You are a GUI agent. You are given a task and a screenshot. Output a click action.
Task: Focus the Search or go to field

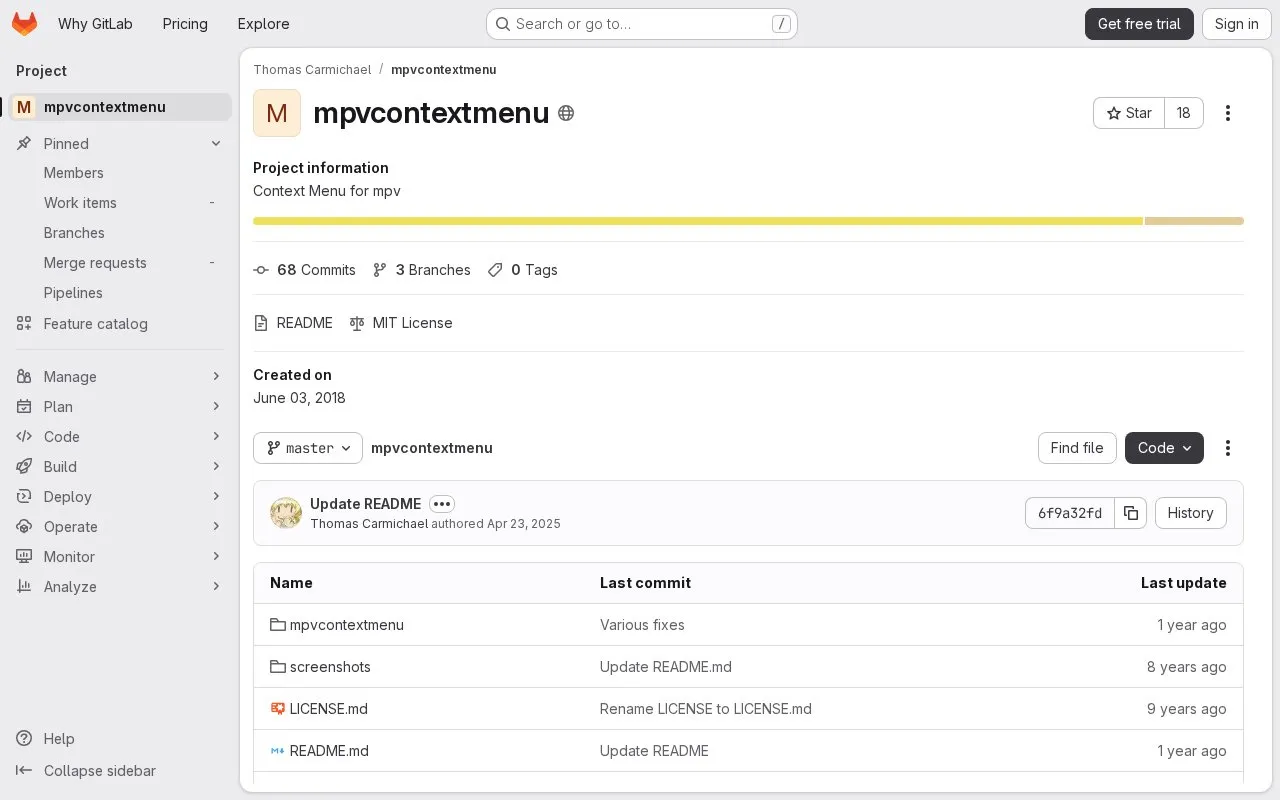point(641,24)
